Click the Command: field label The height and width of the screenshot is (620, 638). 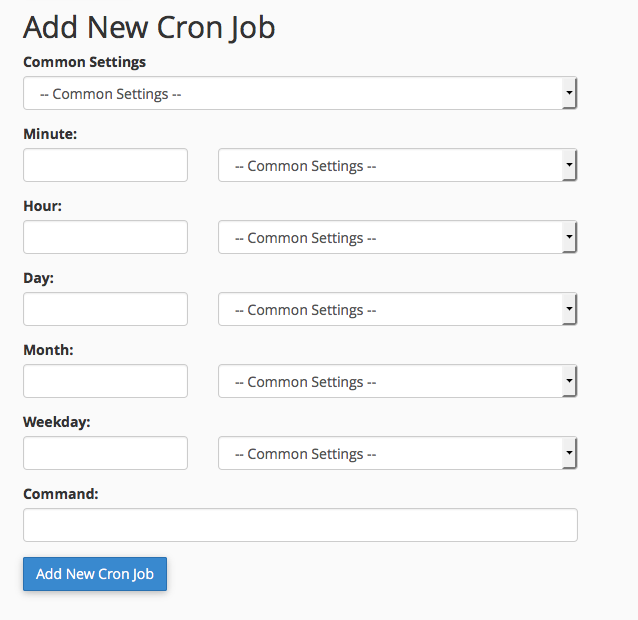point(61,494)
